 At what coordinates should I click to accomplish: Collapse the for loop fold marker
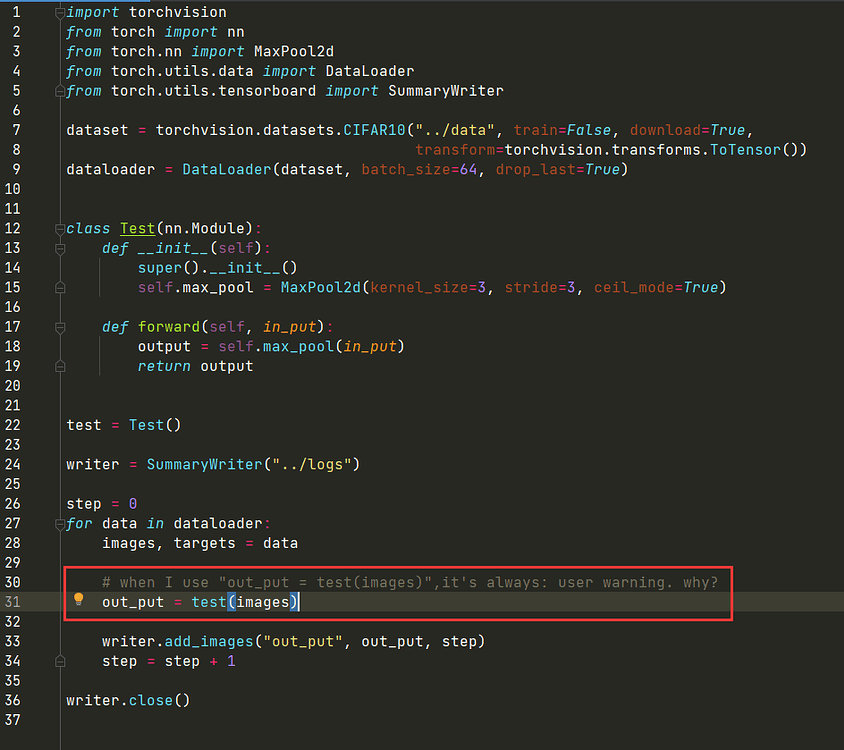point(61,523)
